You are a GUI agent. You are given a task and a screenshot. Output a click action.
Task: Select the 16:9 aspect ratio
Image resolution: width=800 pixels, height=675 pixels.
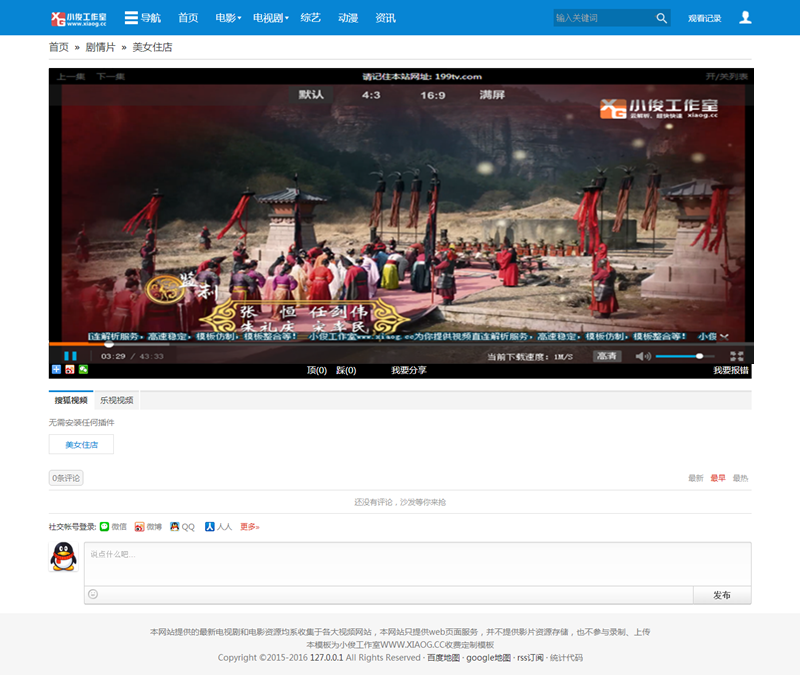click(433, 95)
